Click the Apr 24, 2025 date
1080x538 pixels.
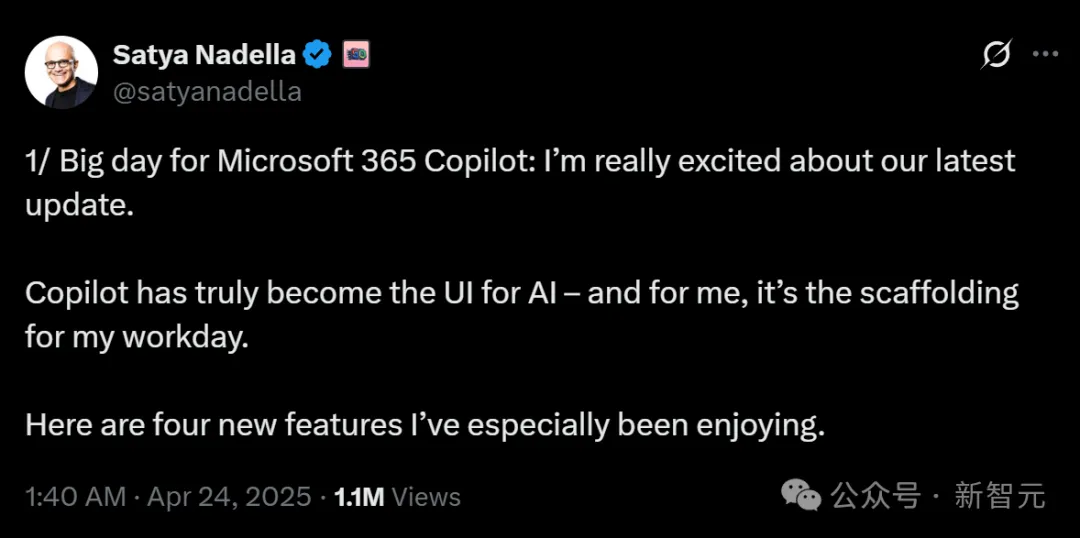pos(229,497)
